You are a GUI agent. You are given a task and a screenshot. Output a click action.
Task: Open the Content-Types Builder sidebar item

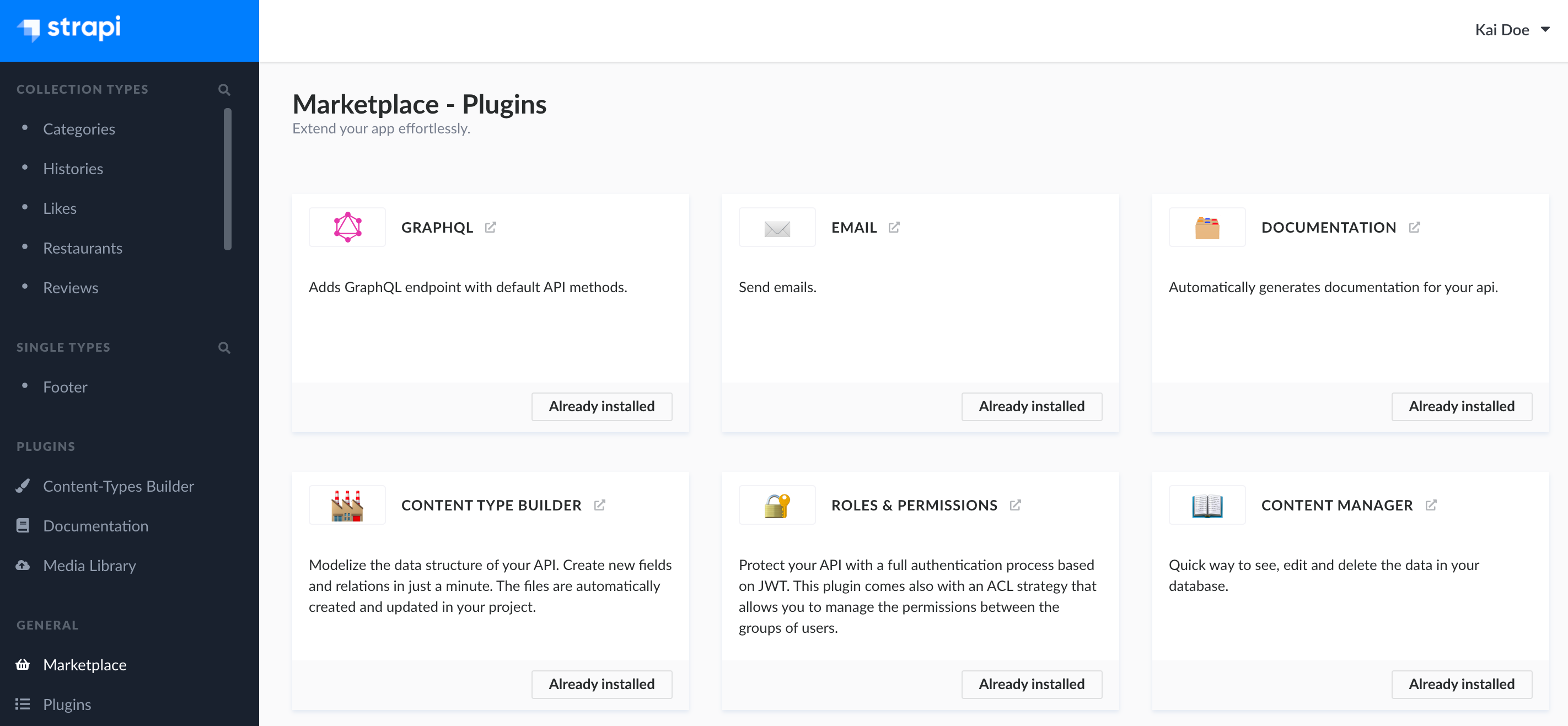(118, 486)
